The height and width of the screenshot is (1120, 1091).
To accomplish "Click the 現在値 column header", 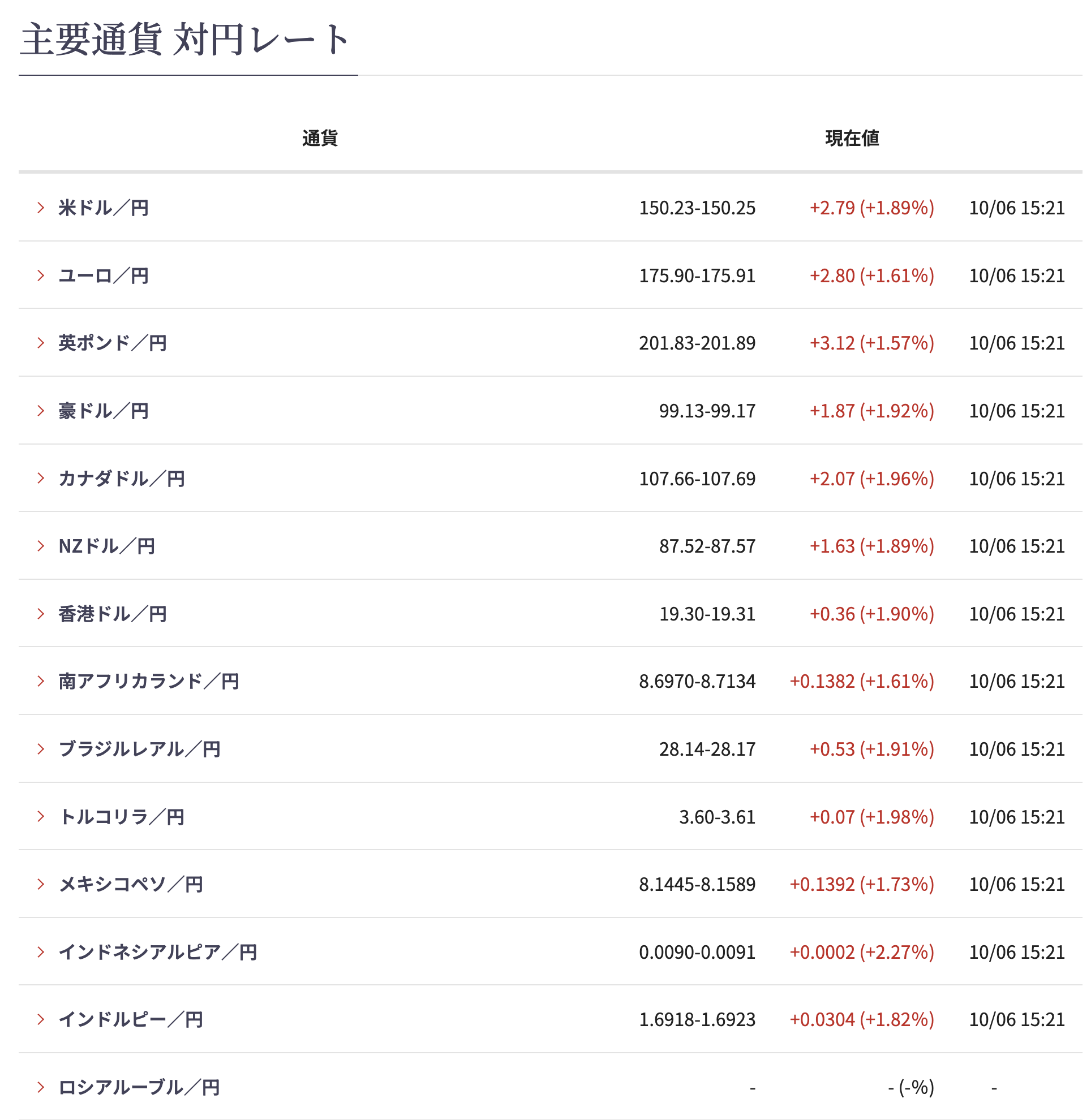I will 852,138.
